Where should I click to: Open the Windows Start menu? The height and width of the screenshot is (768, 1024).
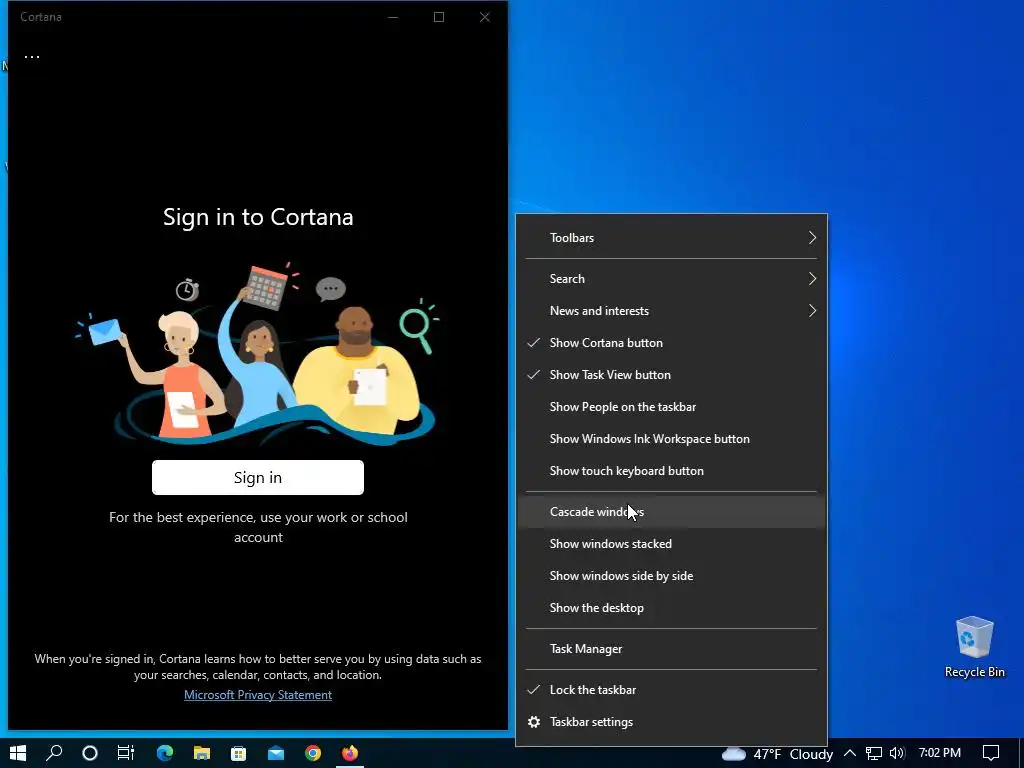coord(18,753)
